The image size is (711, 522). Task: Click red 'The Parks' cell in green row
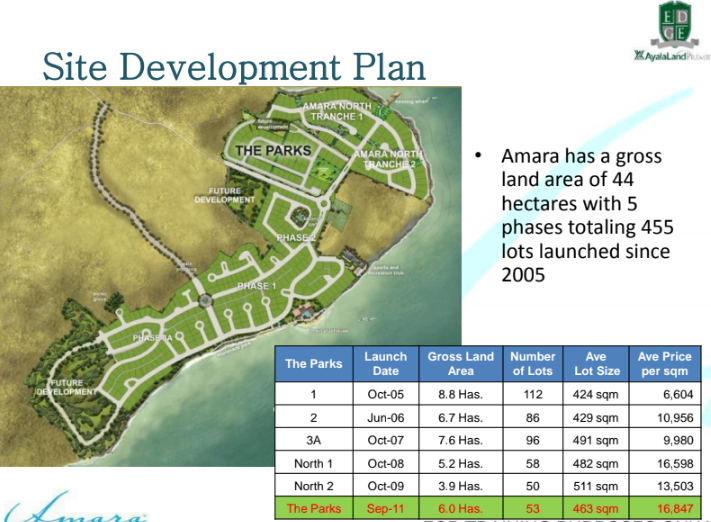314,508
